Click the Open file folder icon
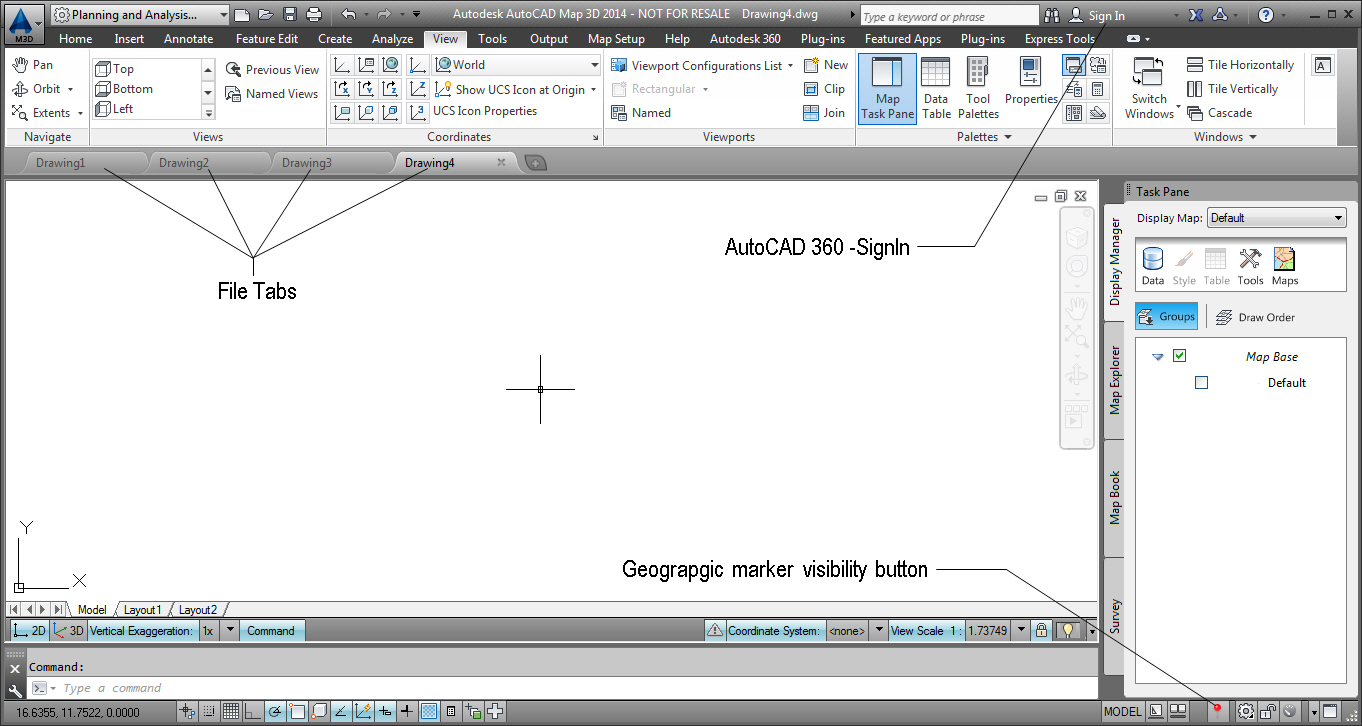Image resolution: width=1362 pixels, height=726 pixels. click(265, 15)
